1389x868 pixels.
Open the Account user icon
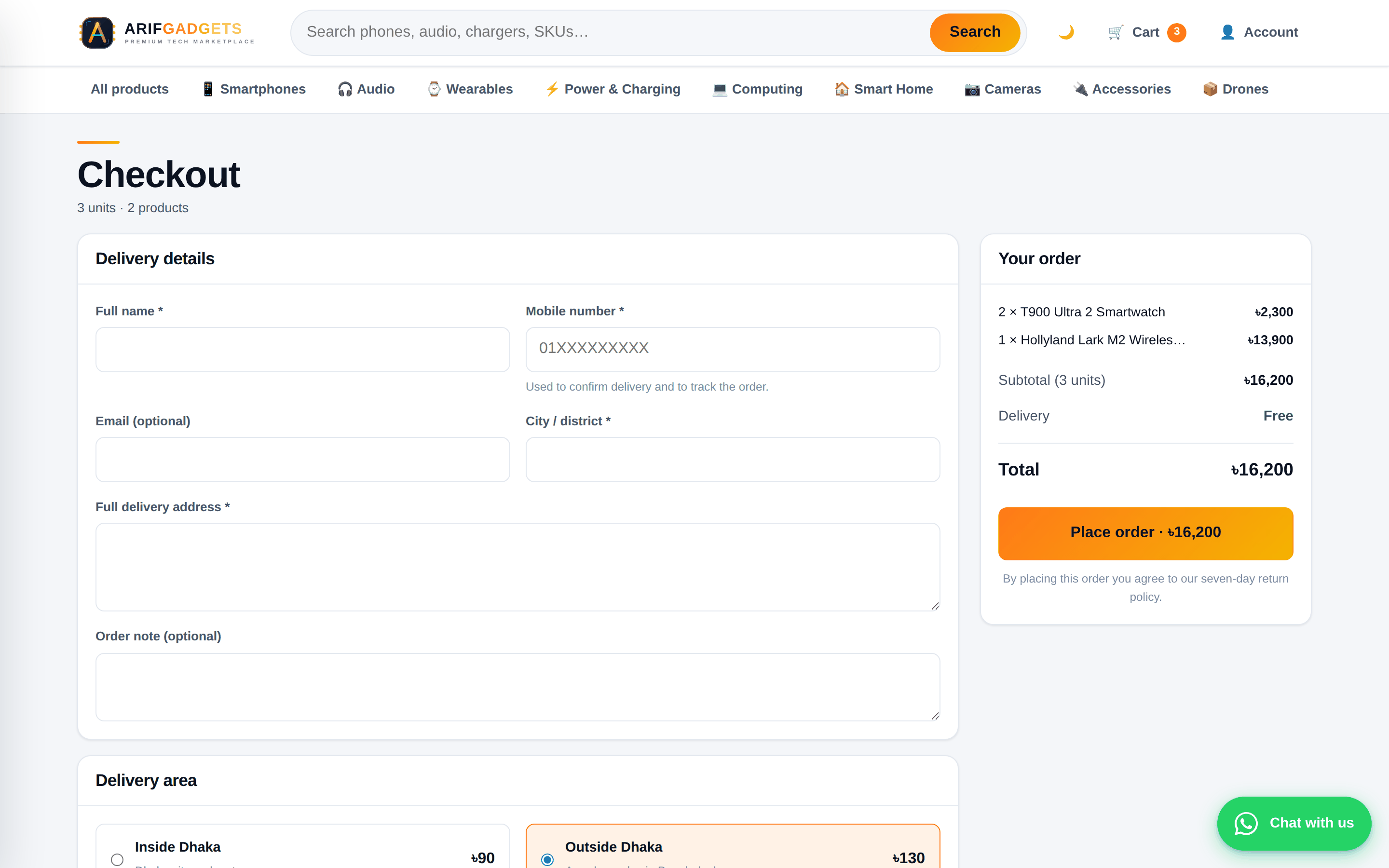pyautogui.click(x=1227, y=32)
